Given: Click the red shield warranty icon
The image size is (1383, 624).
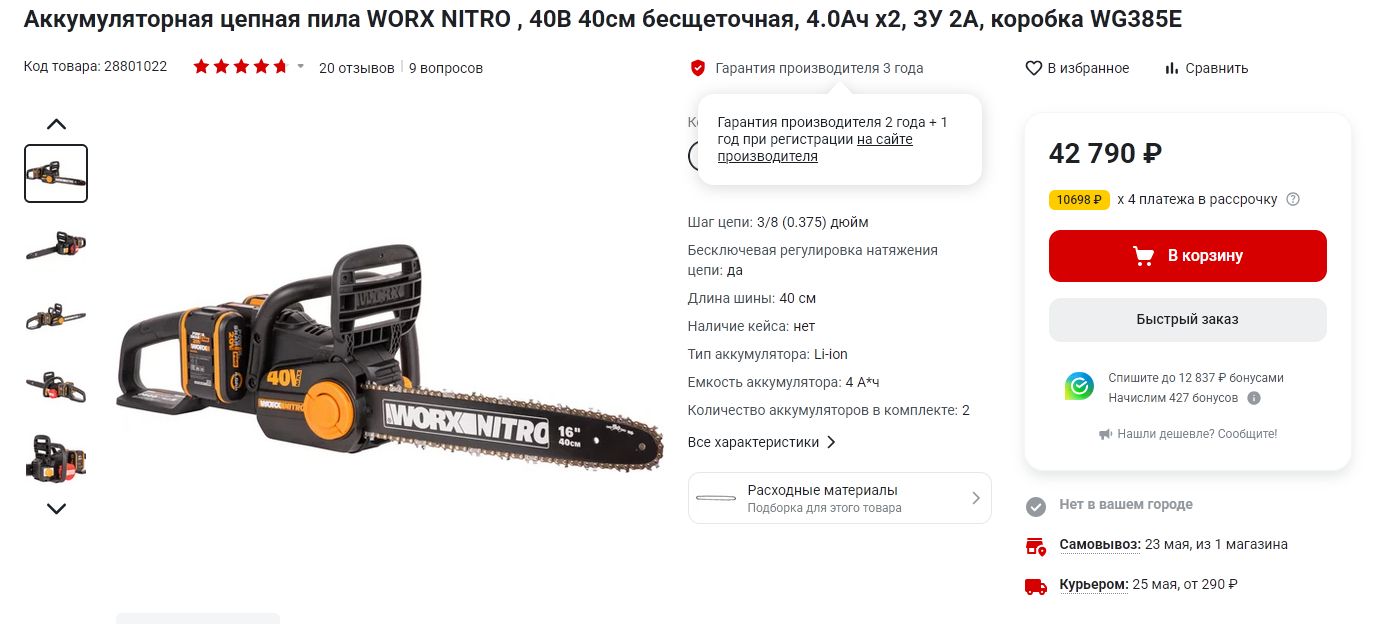Looking at the screenshot, I should click(x=698, y=68).
